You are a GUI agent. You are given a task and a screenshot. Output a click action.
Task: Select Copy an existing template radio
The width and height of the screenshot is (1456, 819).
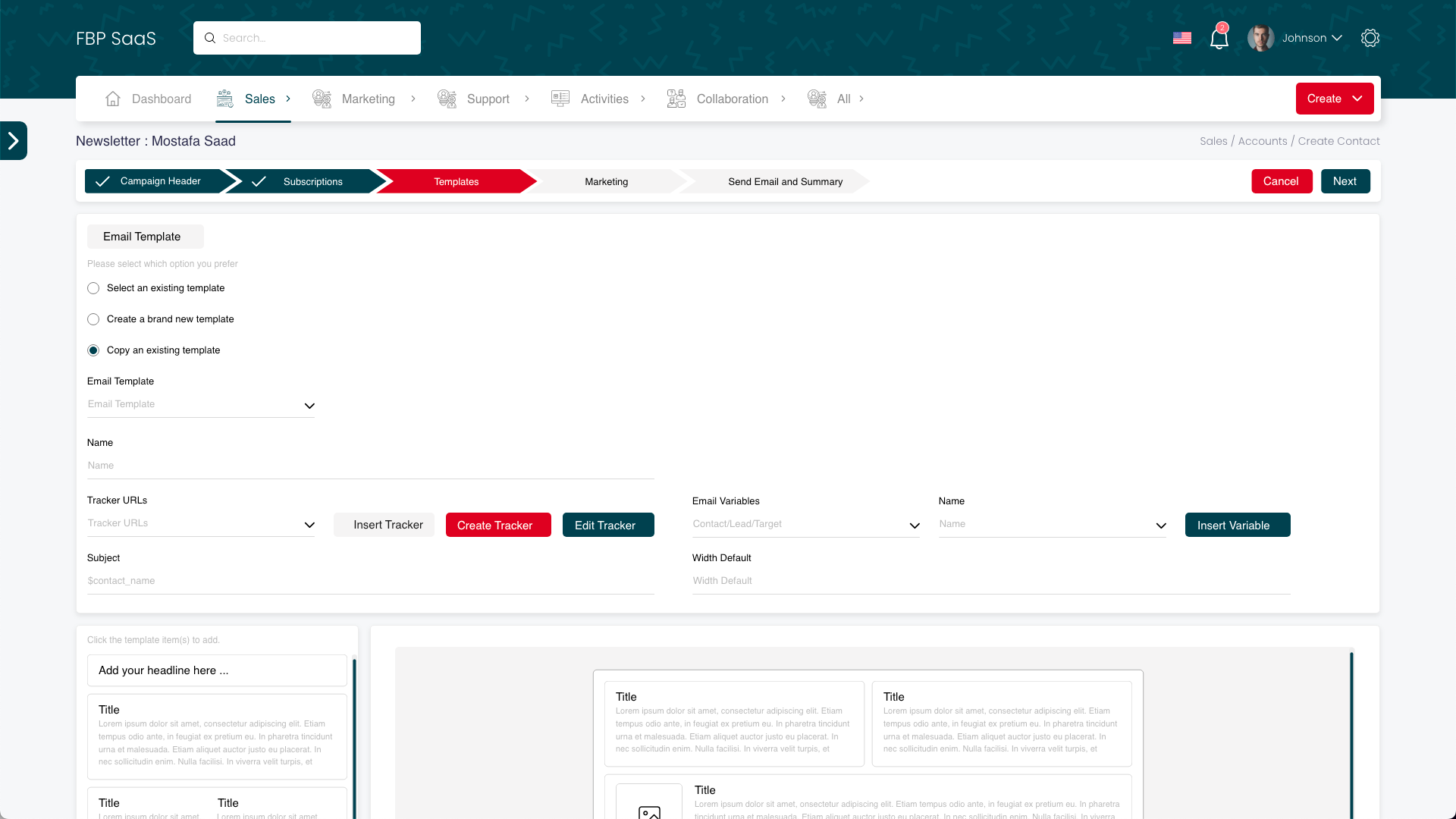(93, 350)
